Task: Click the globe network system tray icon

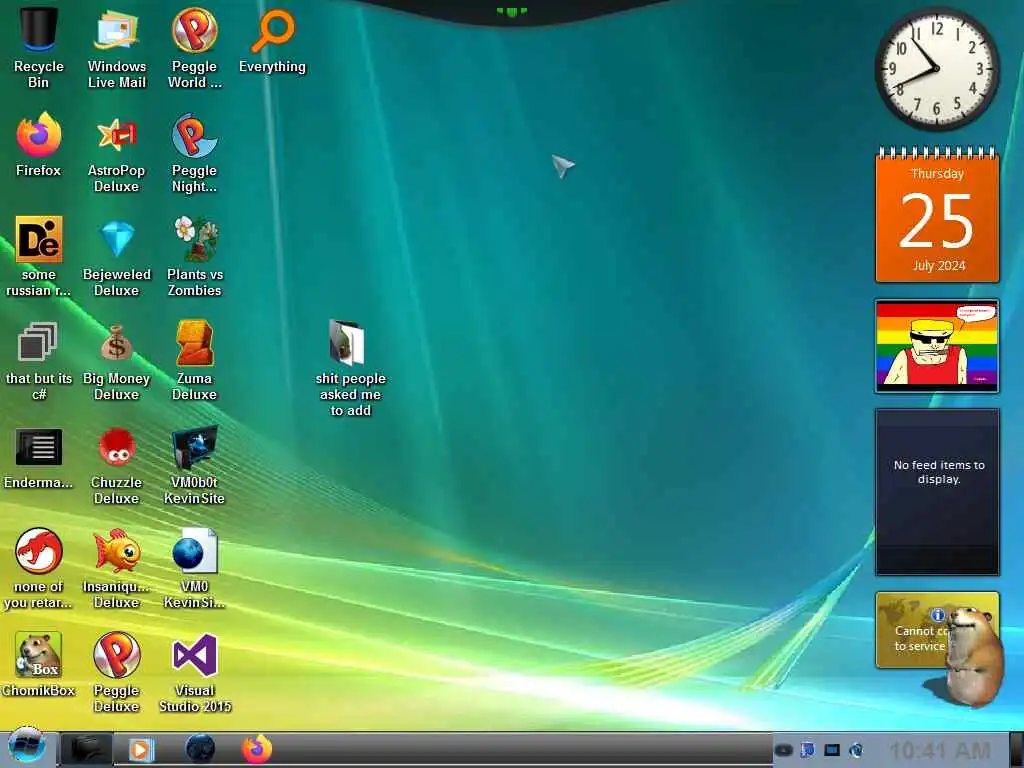Action: pyautogui.click(x=856, y=750)
